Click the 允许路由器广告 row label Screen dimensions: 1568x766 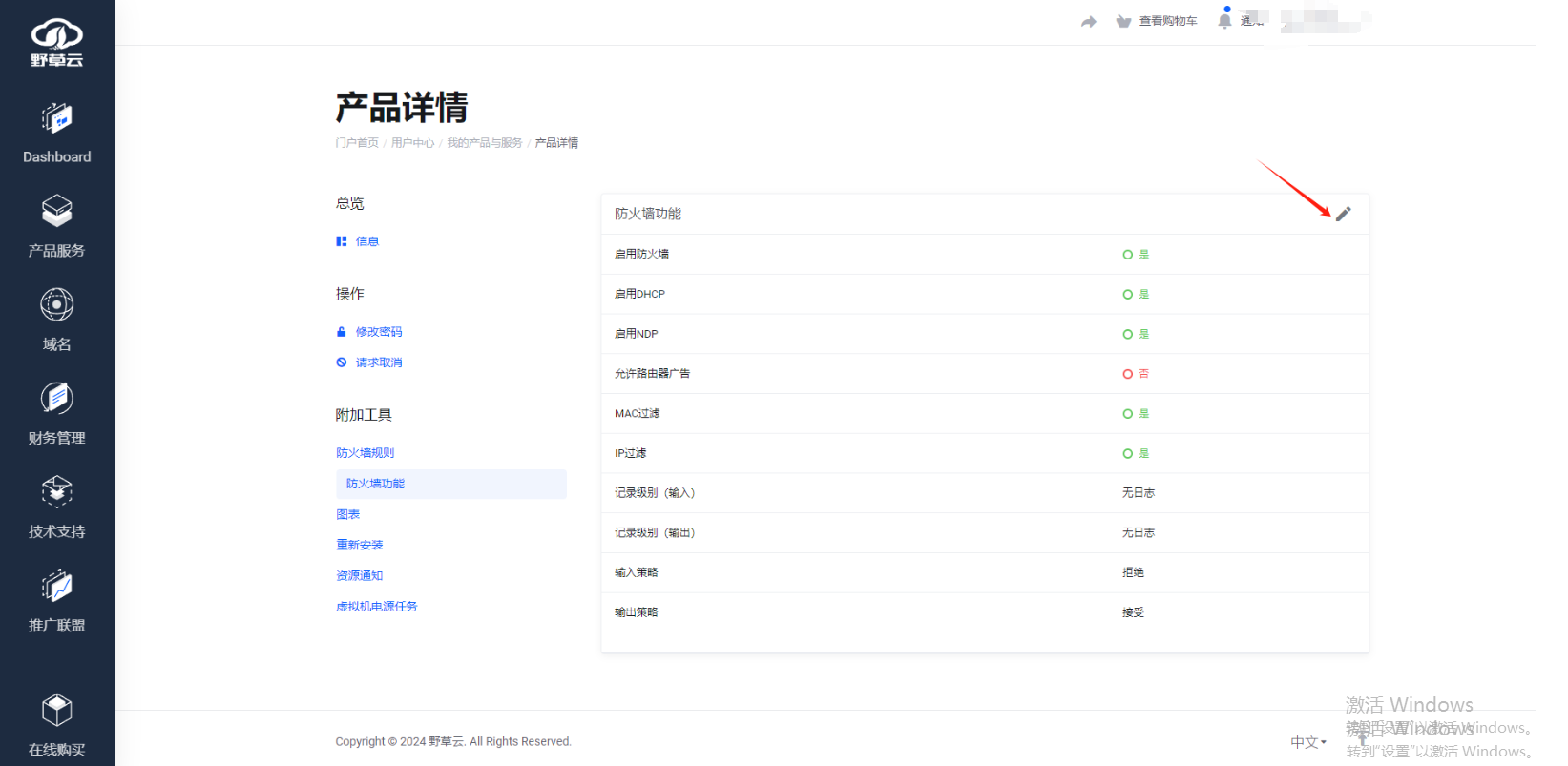652,374
